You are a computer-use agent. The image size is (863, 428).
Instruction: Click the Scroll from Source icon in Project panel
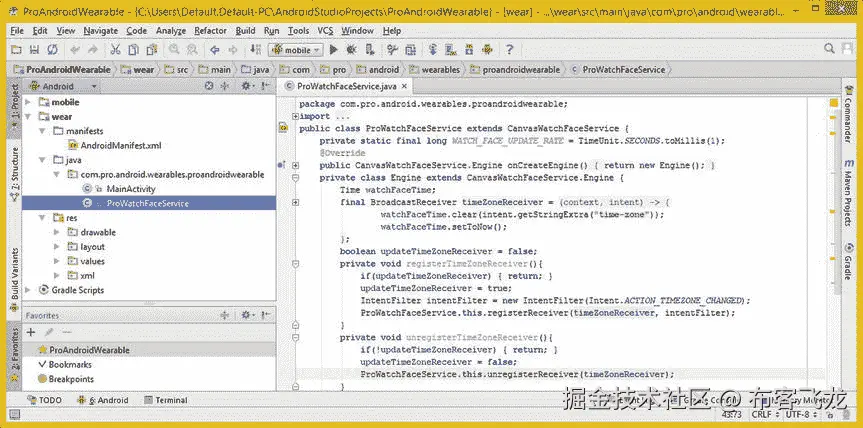(209, 86)
